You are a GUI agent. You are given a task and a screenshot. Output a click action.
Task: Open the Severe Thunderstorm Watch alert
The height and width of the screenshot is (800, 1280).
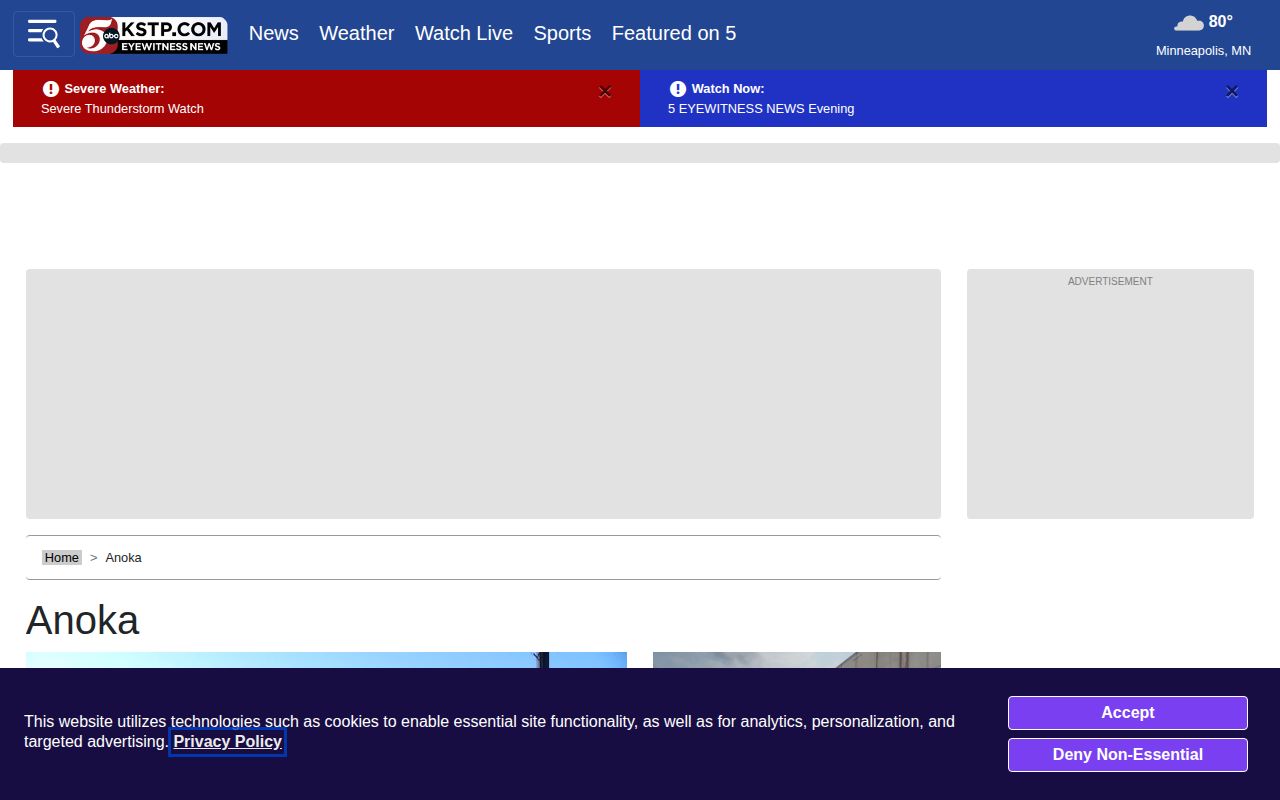[x=122, y=109]
